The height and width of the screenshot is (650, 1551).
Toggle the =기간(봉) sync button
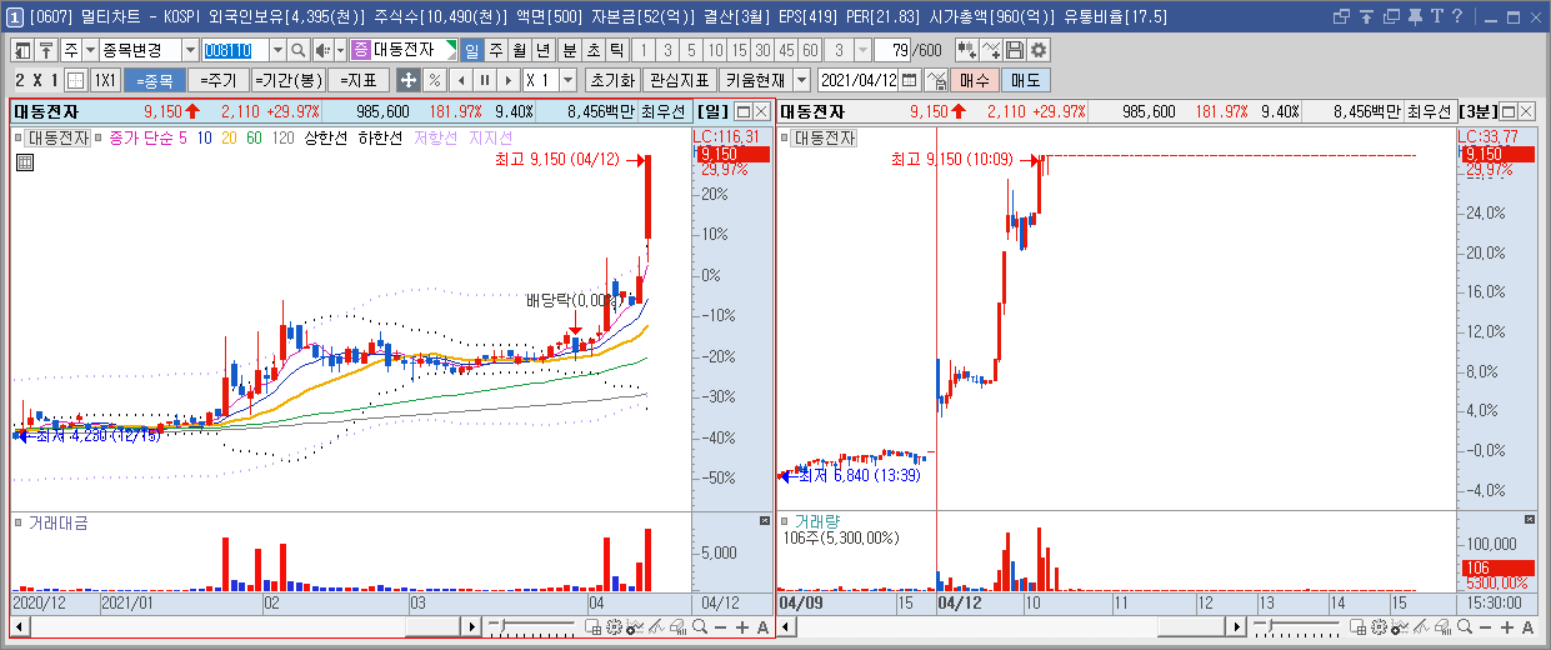tap(288, 80)
